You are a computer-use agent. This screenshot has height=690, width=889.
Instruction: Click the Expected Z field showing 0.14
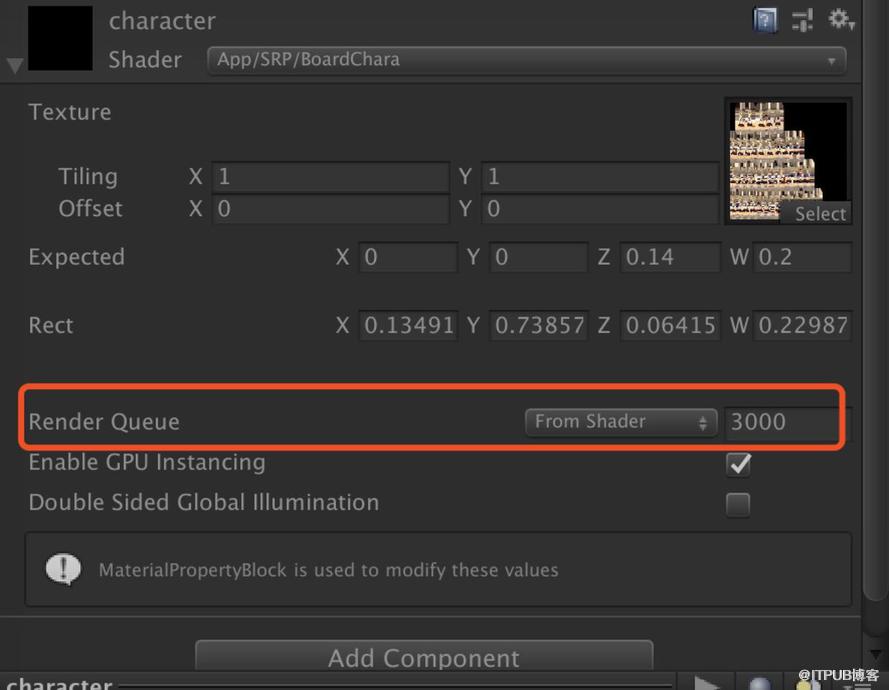point(670,257)
